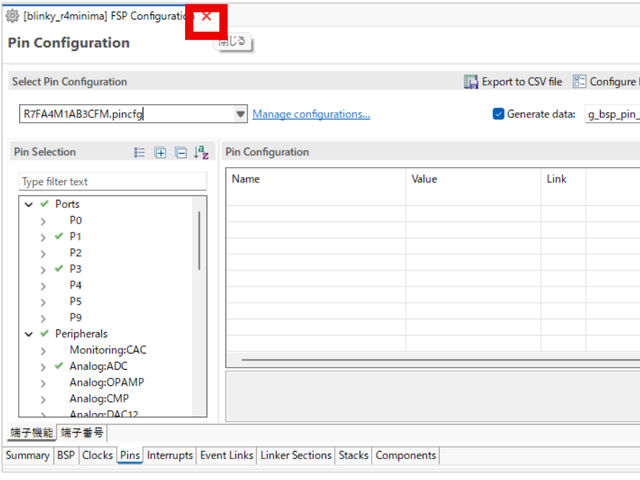
Task: Sort Pin Selection alphabetically
Action: [201, 152]
